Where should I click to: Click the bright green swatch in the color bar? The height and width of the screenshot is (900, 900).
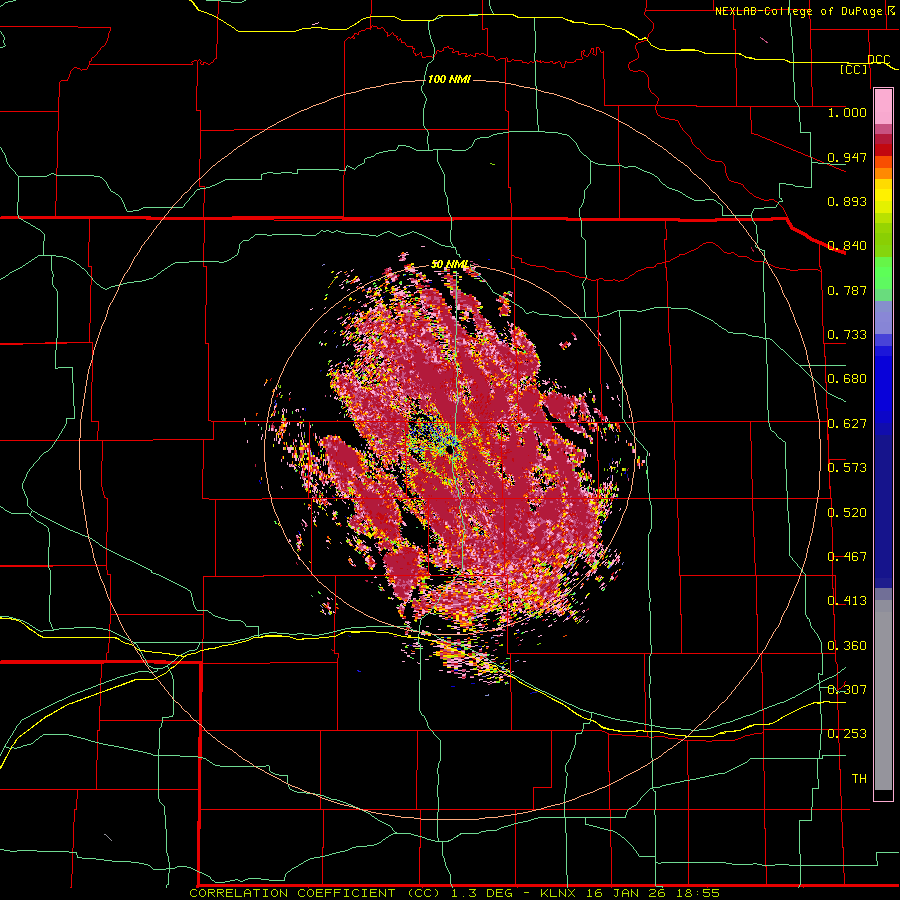point(883,273)
